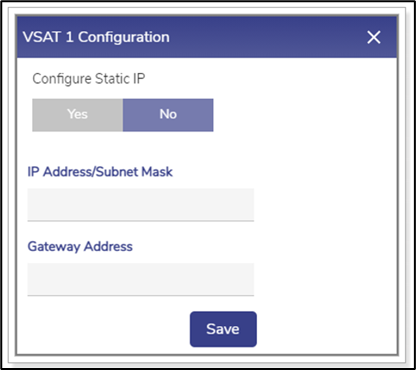Click the IP Address/Subnet Mask label
Image resolution: width=416 pixels, height=370 pixels.
(x=100, y=172)
